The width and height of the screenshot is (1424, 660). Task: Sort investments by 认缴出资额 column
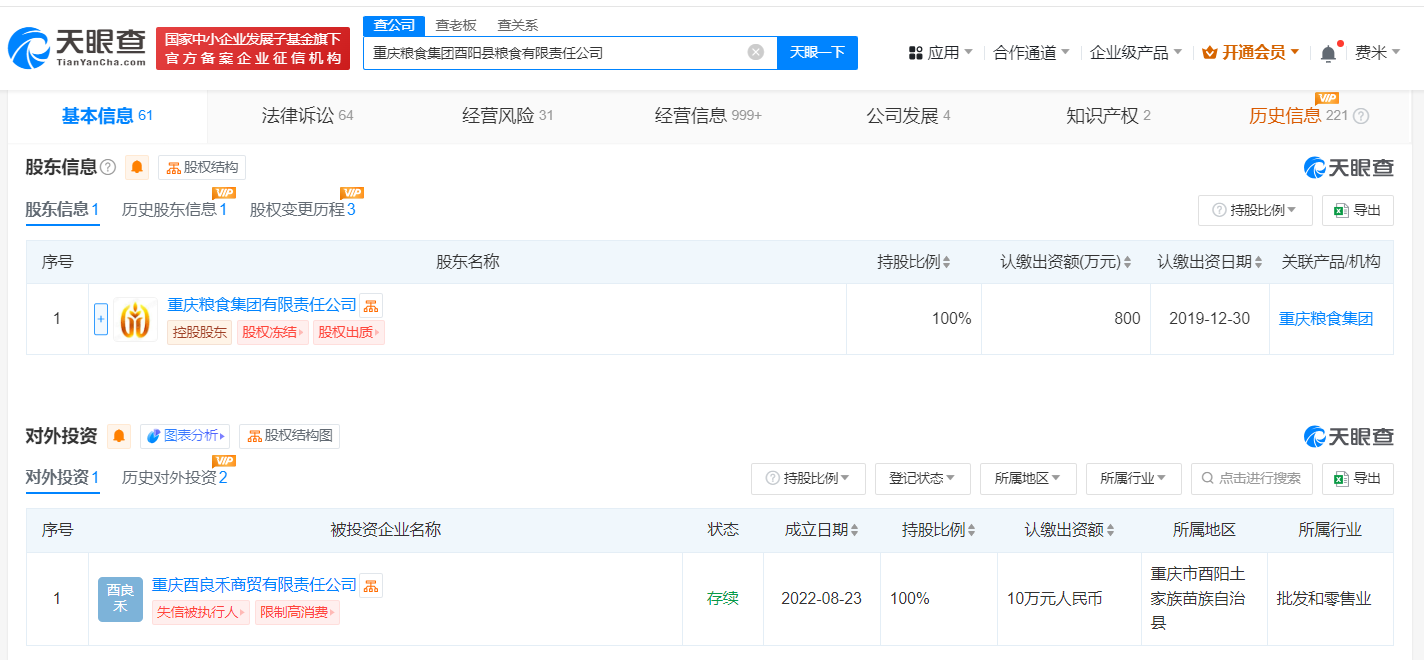(x=1110, y=530)
